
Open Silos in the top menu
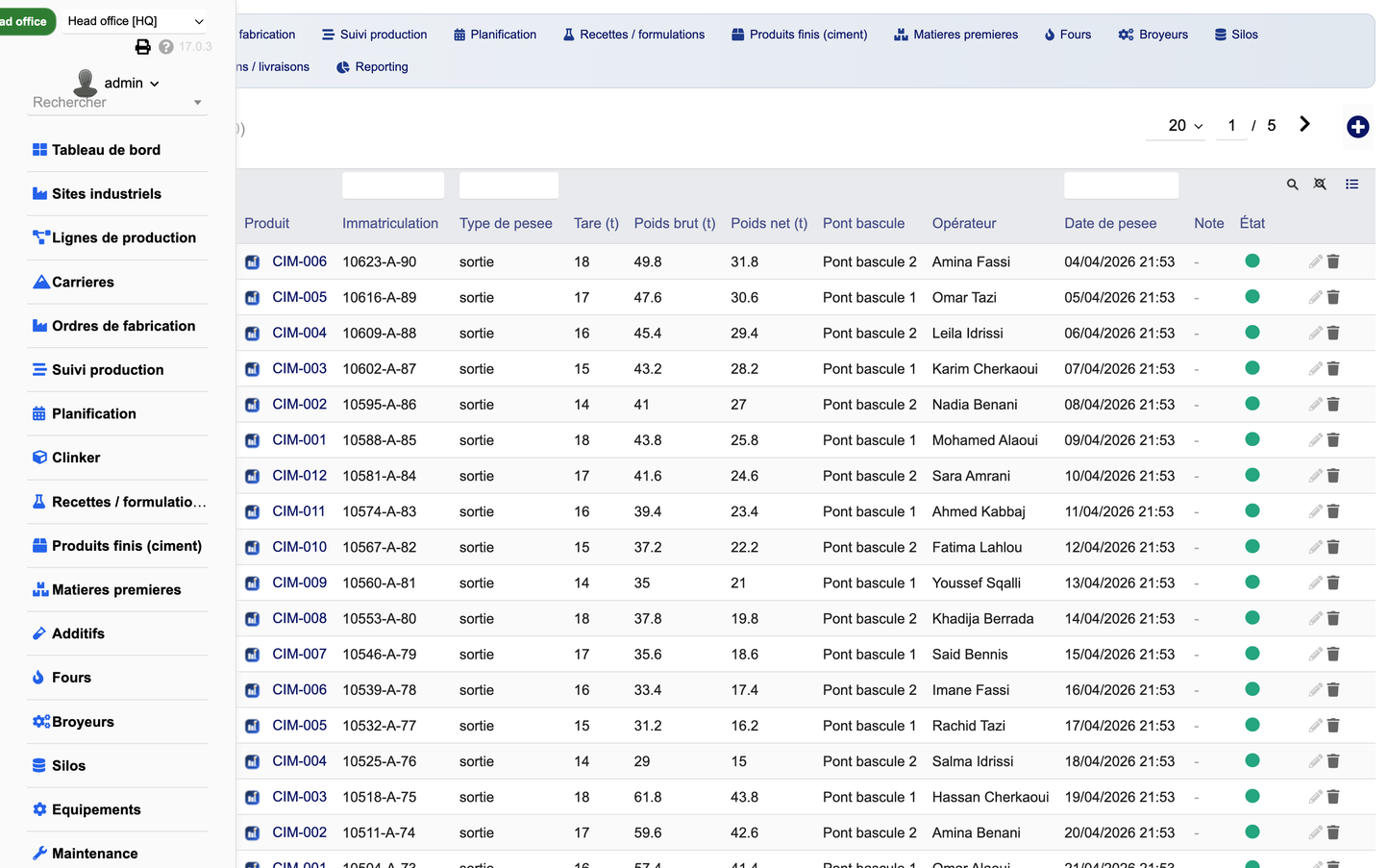(1235, 35)
